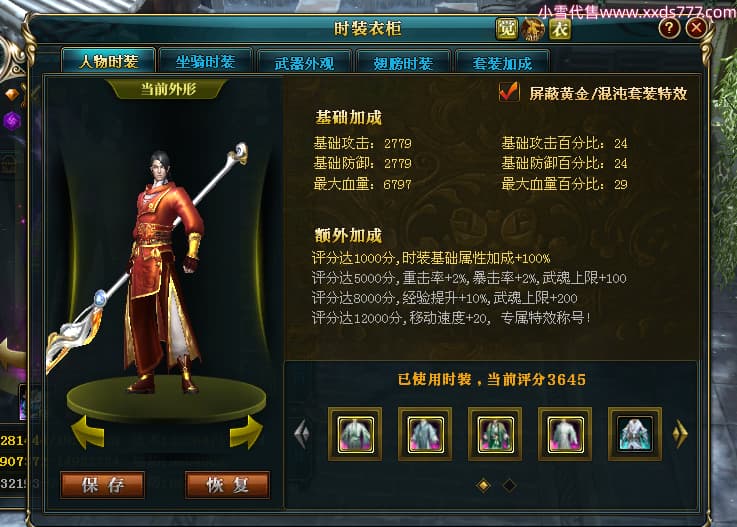The height and width of the screenshot is (527, 737).
Task: Select the green costume in third slot
Action: 495,434
